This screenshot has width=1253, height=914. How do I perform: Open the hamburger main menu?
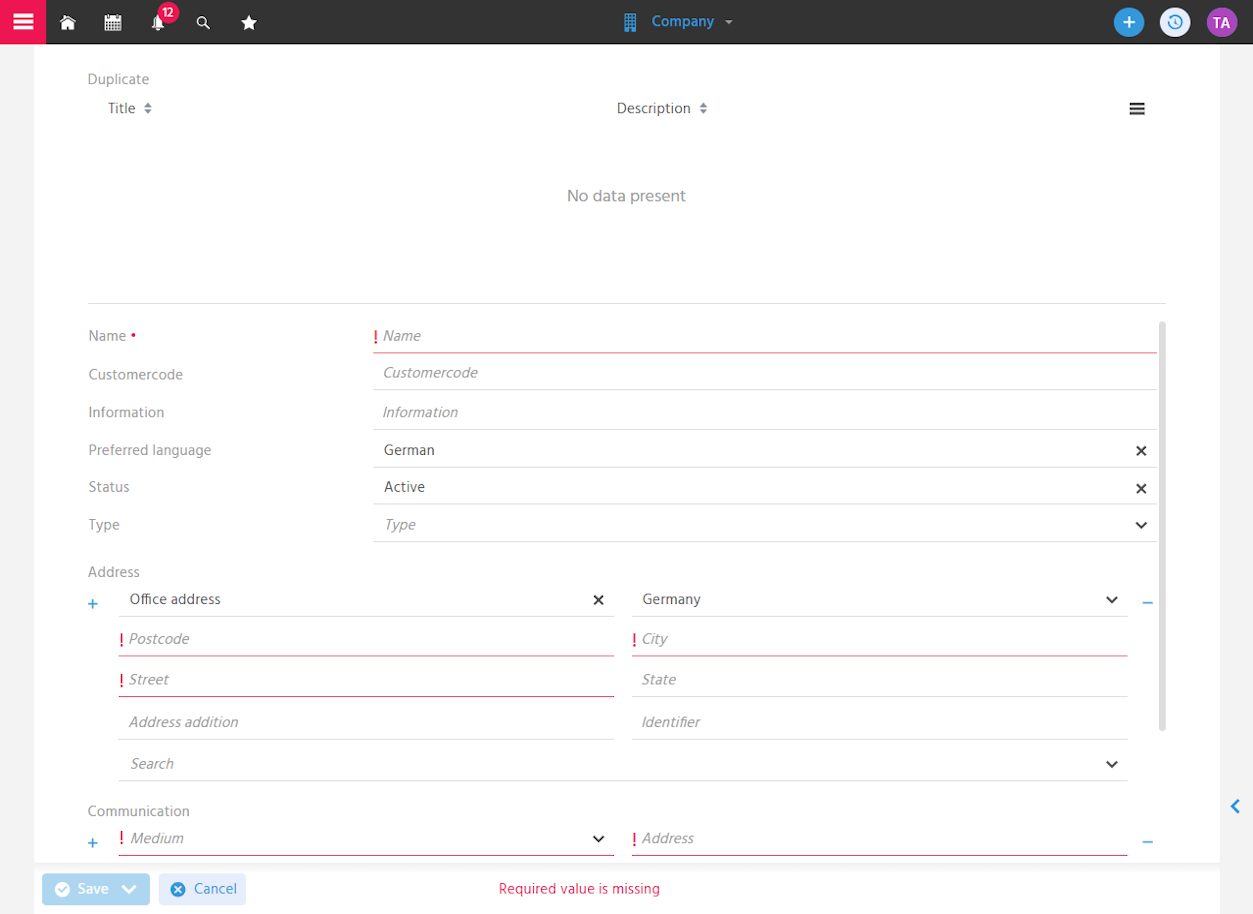[x=22, y=21]
